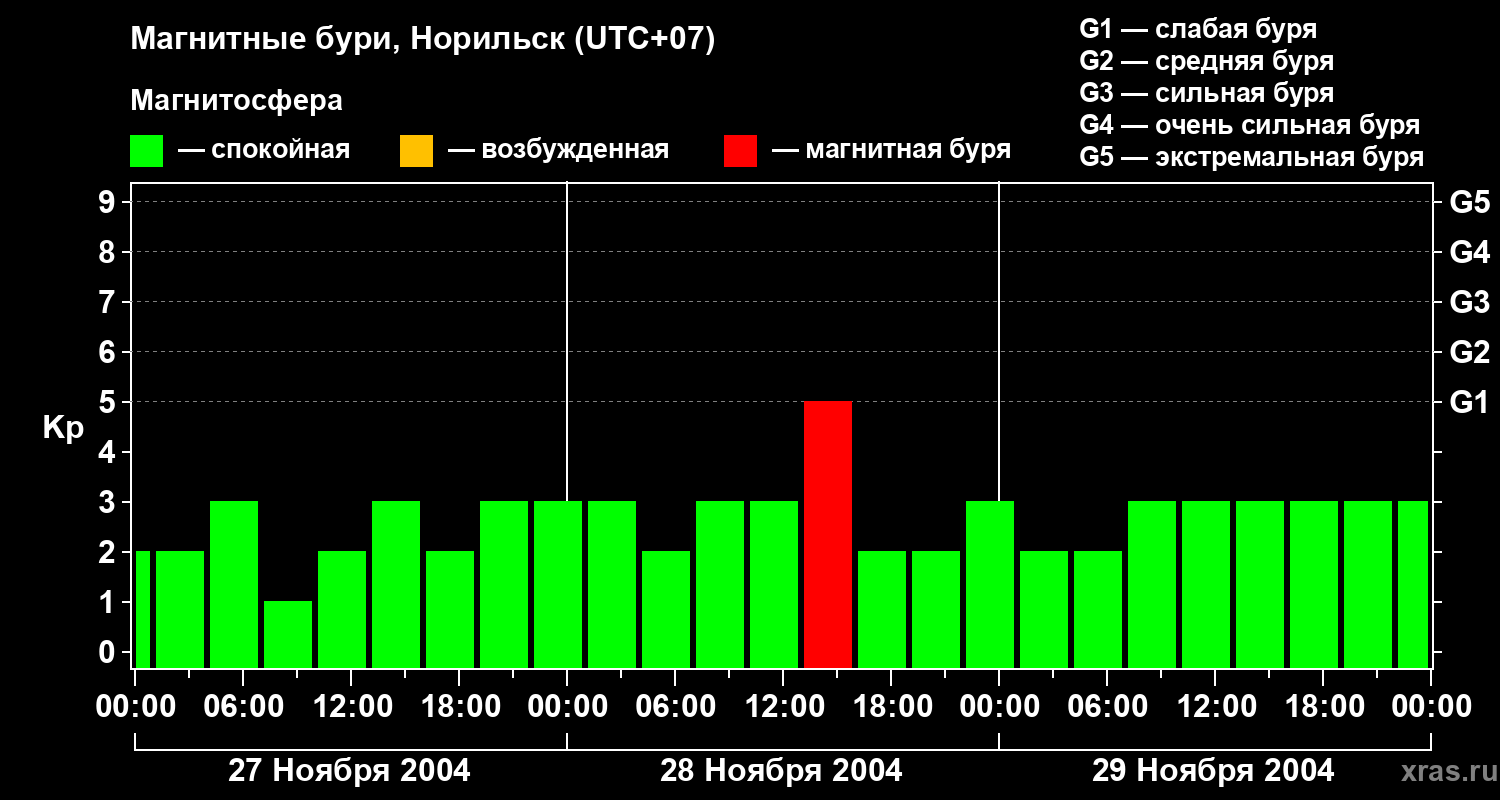Select the '06:00' time label above '27 Ноября 2004'
This screenshot has height=800, width=1500.
242,707
